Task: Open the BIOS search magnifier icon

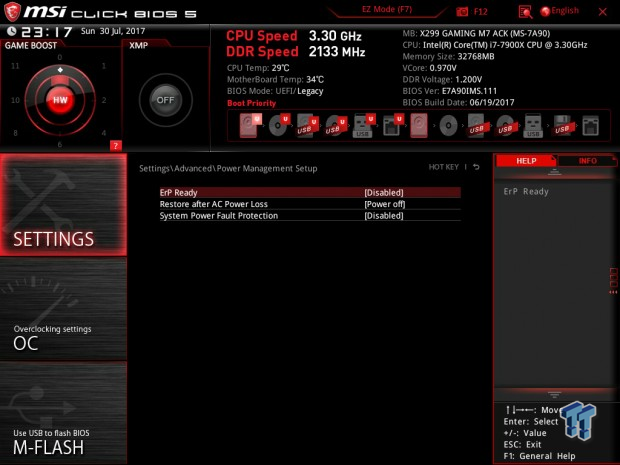Action: [525, 12]
